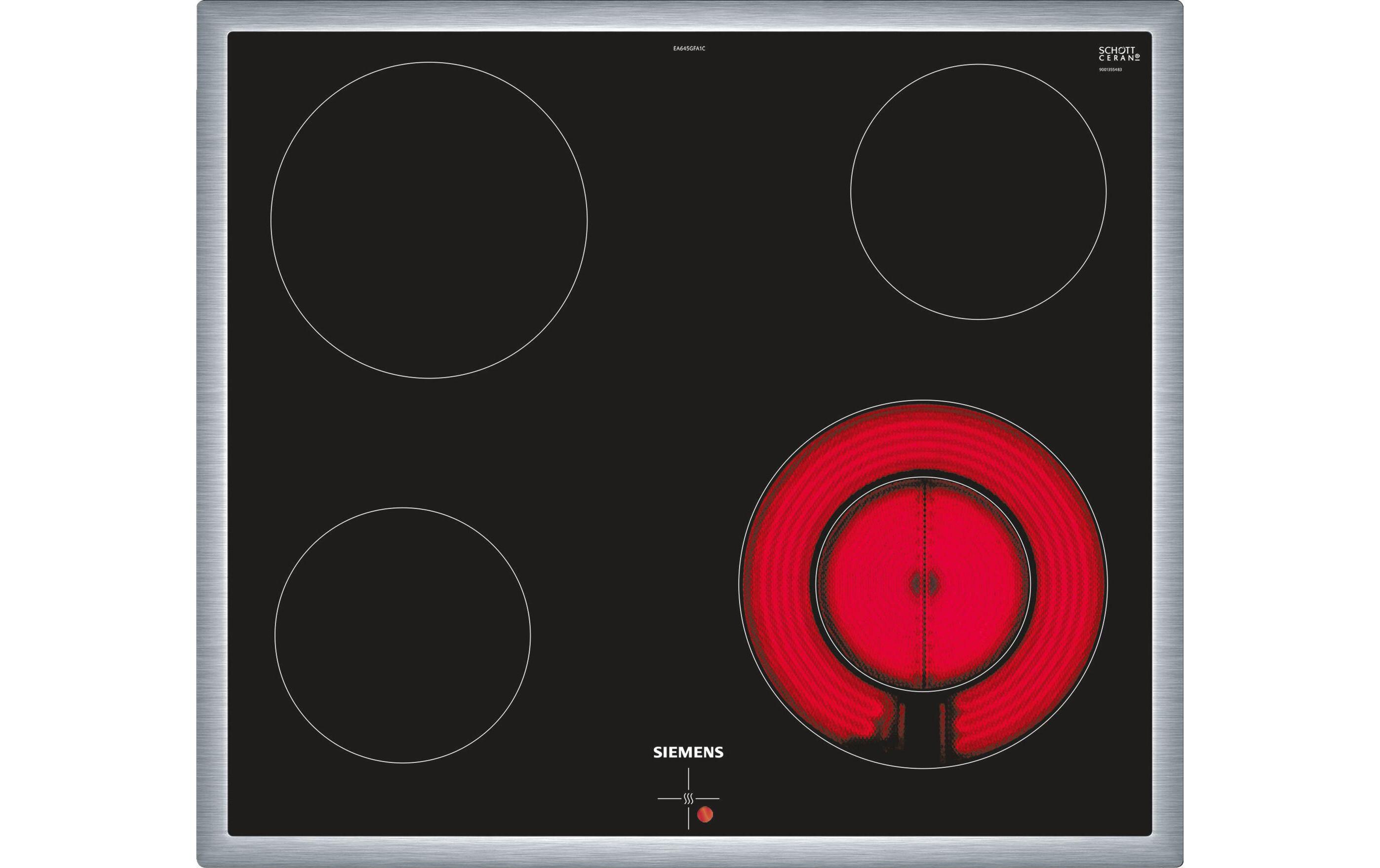This screenshot has width=1380, height=868.
Task: Click the lower arm of the cross indicator
Action: (688, 818)
